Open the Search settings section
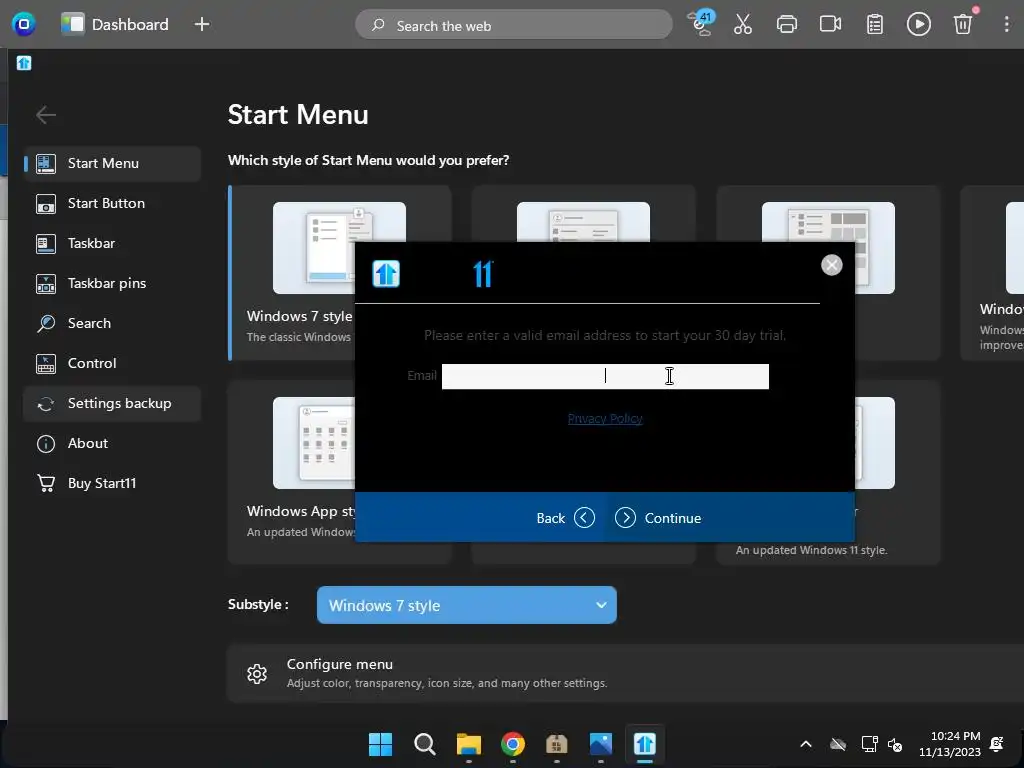Image resolution: width=1024 pixels, height=768 pixels. tap(112, 323)
